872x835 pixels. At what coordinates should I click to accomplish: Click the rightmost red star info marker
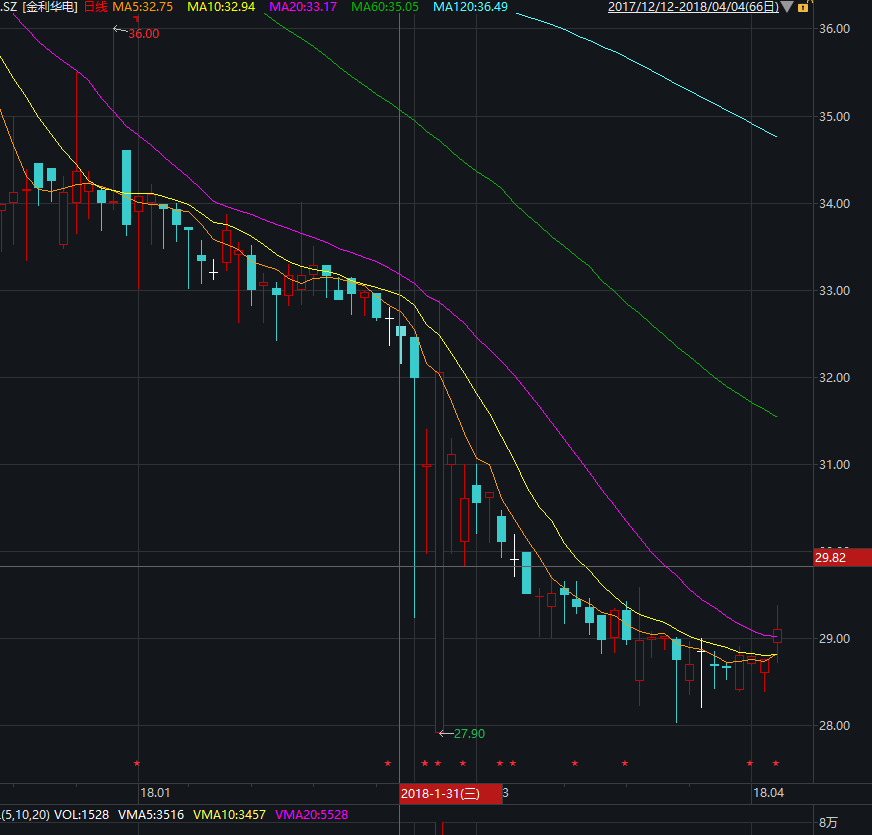coord(776,763)
